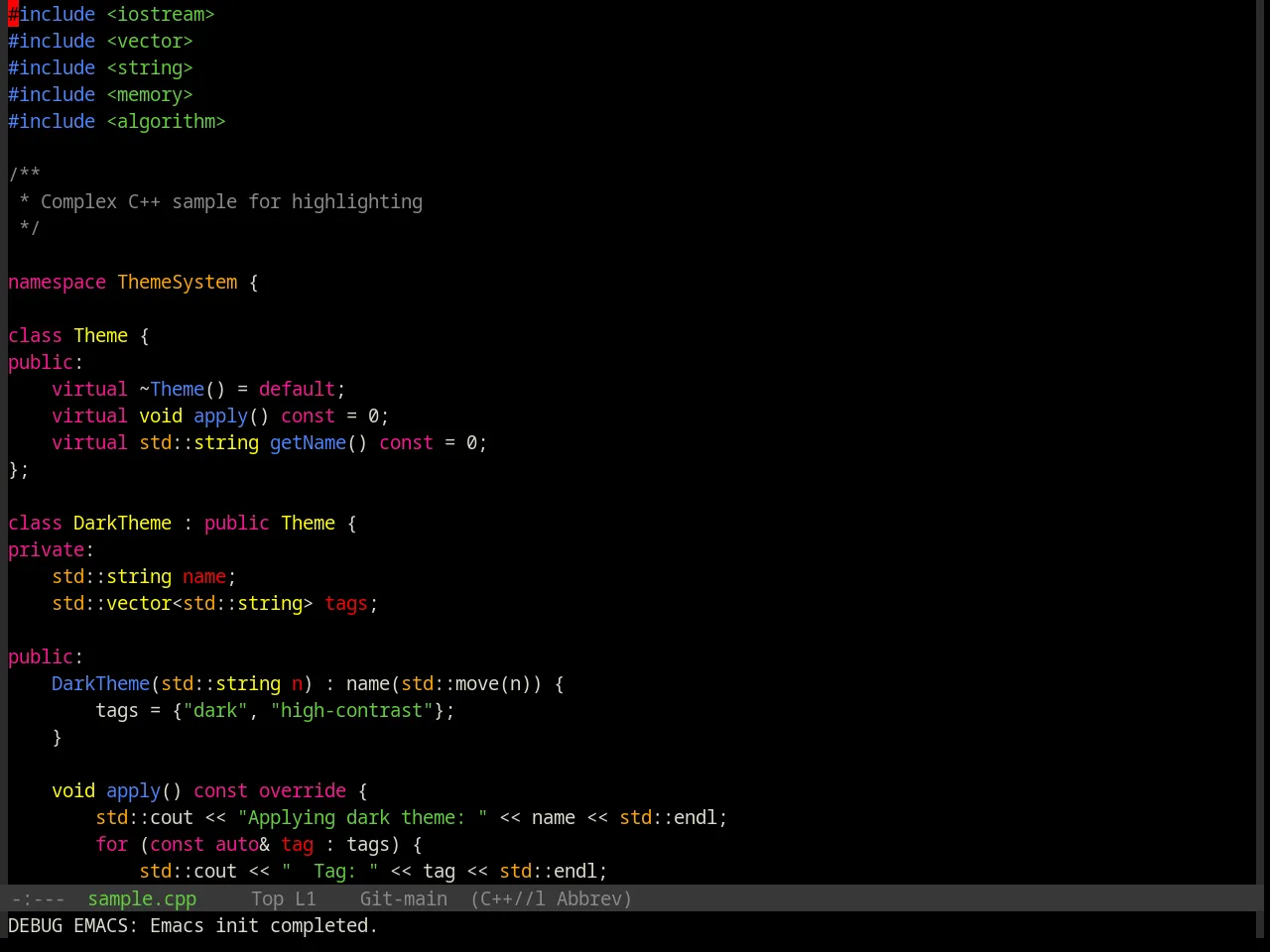Click the closing '};' of class Theme
Screen dimensions: 1270x952
pos(19,469)
